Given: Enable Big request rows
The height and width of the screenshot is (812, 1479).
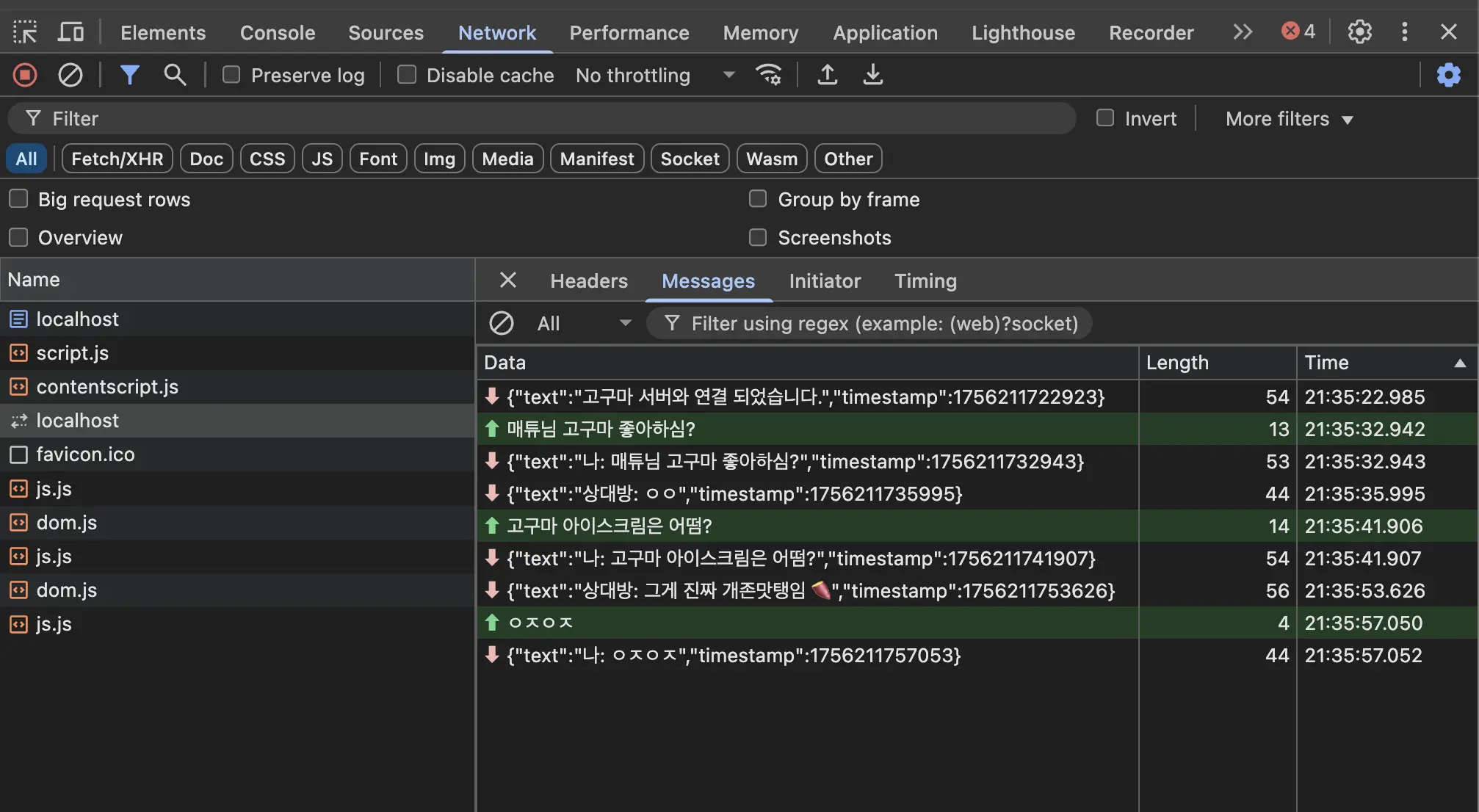Looking at the screenshot, I should tap(18, 199).
